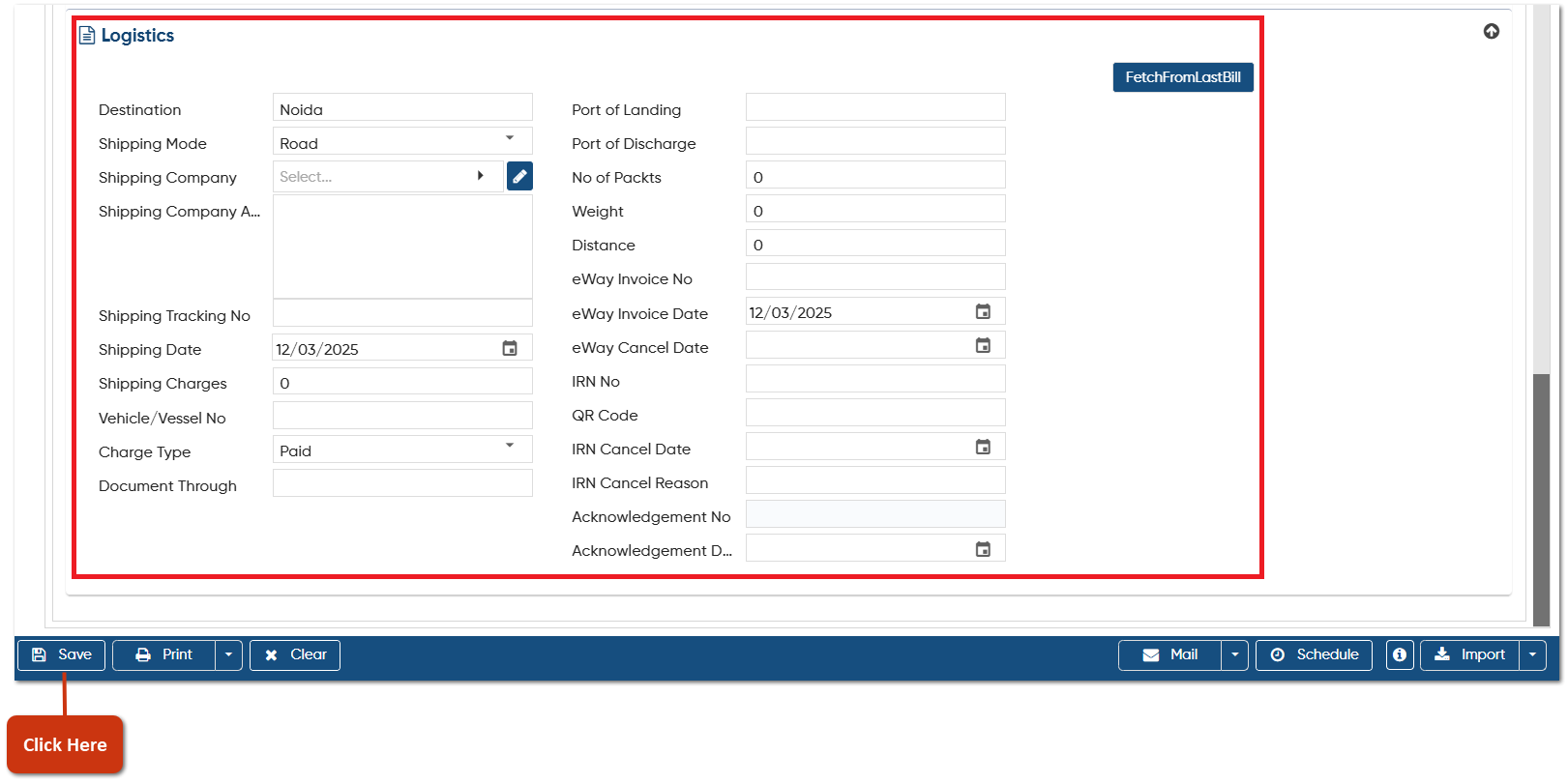
Task: Open calendar picker for eWay Cancel Date
Action: point(983,345)
